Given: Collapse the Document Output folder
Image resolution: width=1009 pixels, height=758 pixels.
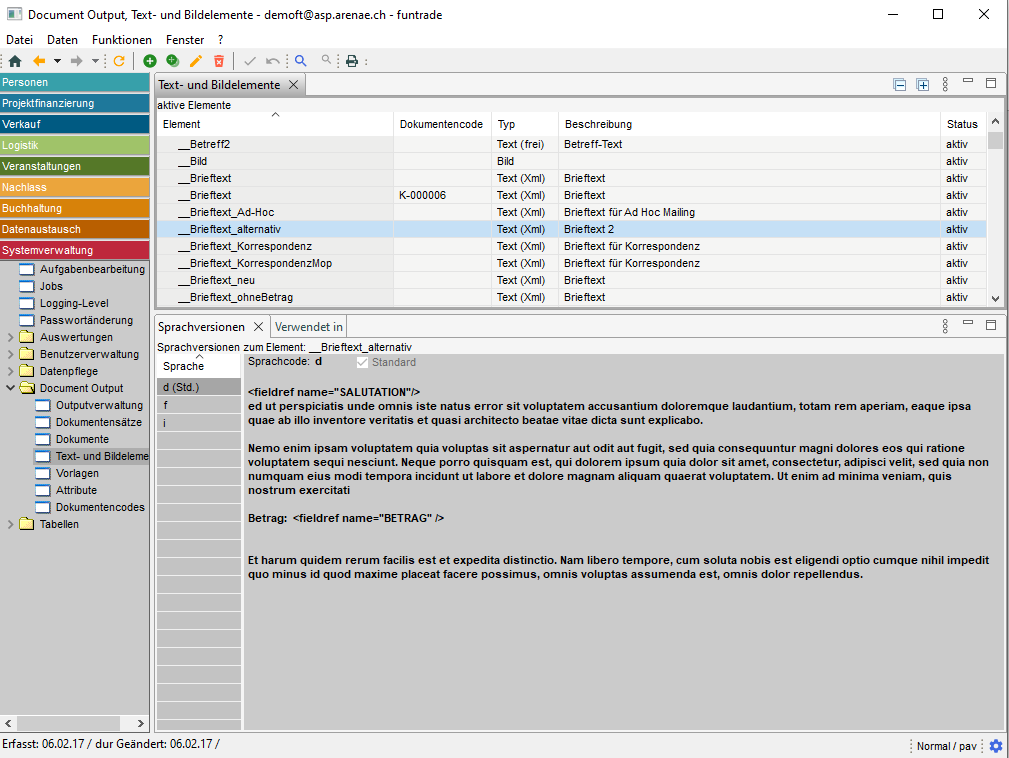Looking at the screenshot, I should (x=10, y=388).
